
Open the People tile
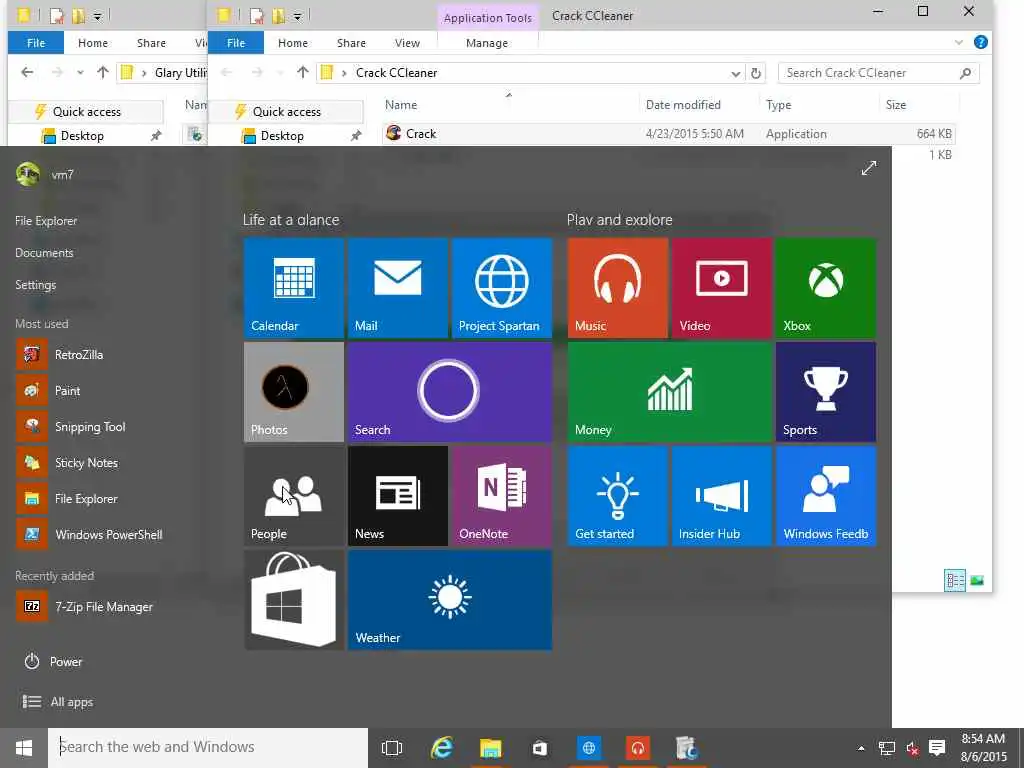[x=293, y=496]
